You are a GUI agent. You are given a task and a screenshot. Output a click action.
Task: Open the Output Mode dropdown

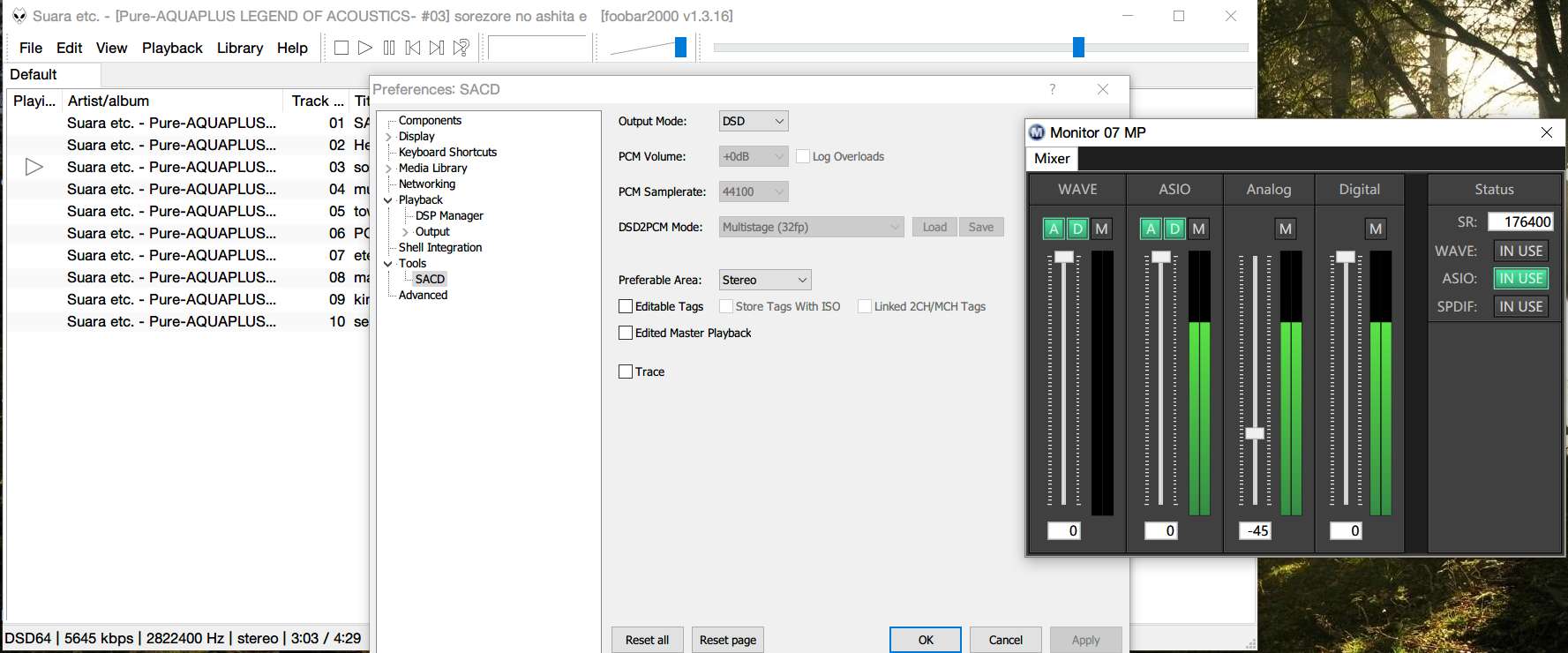coord(754,121)
